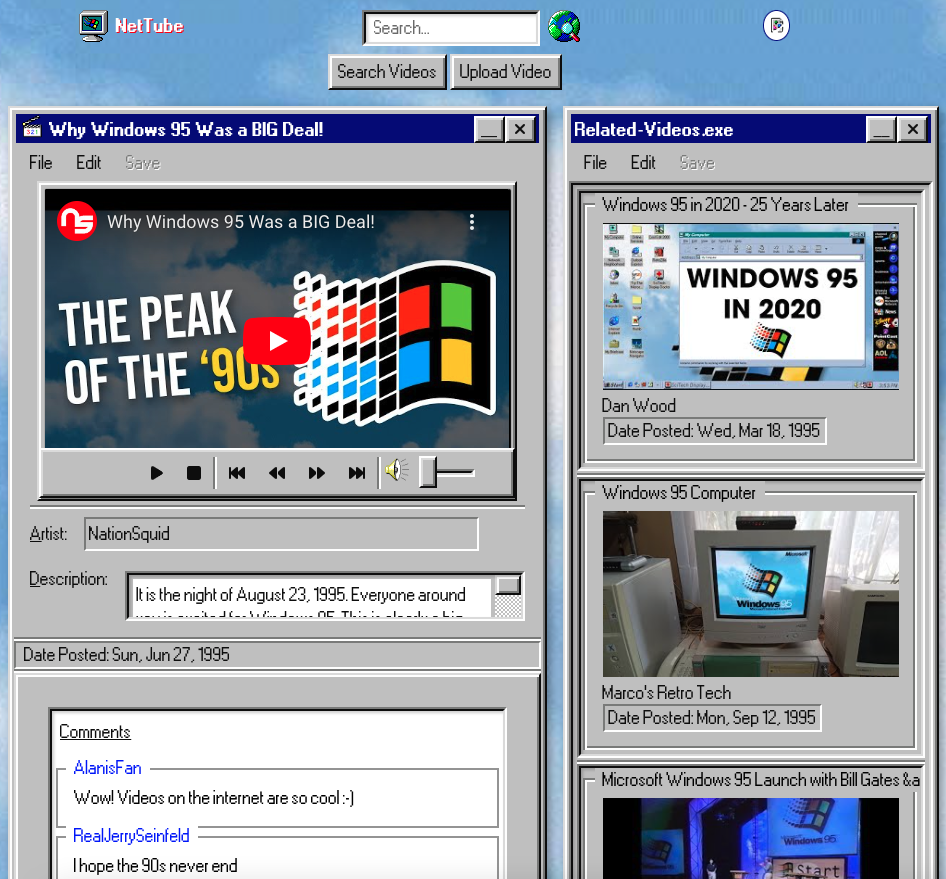
Task: Click the 'Comments' heading
Action: tap(95, 732)
